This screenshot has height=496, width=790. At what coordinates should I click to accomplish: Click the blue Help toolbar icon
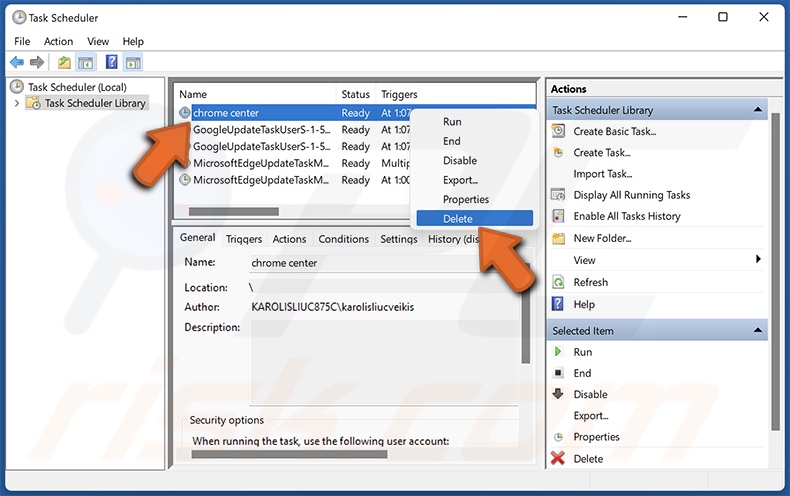[111, 63]
